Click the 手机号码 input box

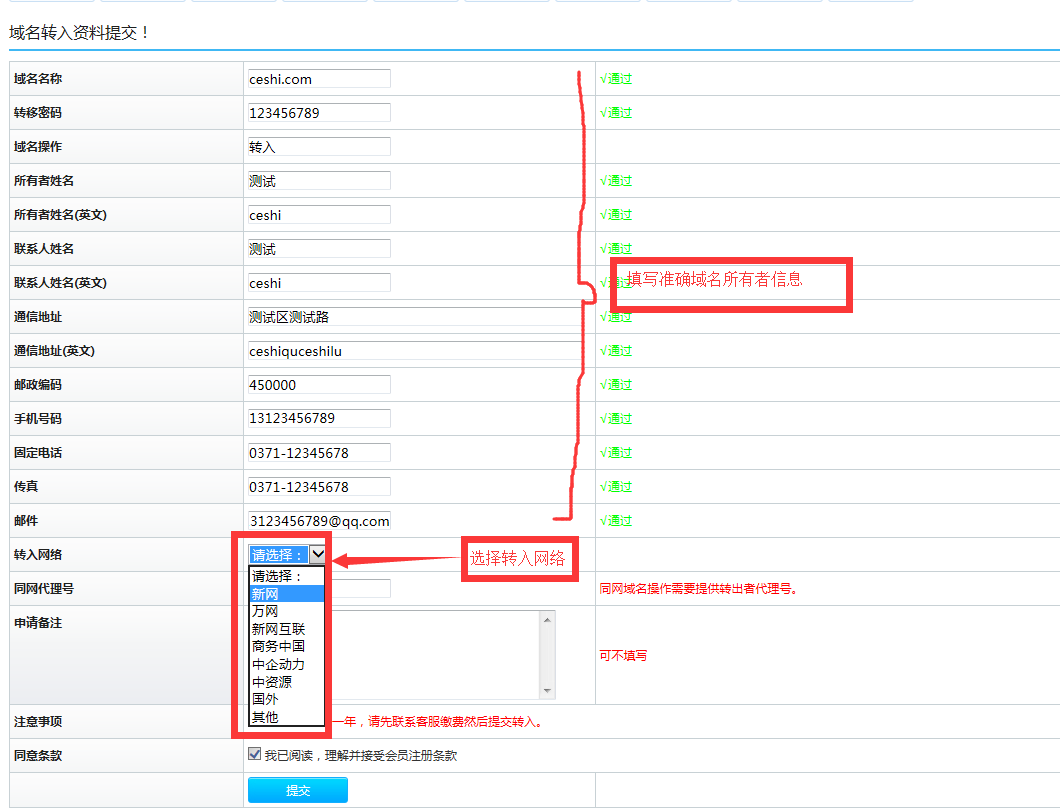pyautogui.click(x=319, y=419)
